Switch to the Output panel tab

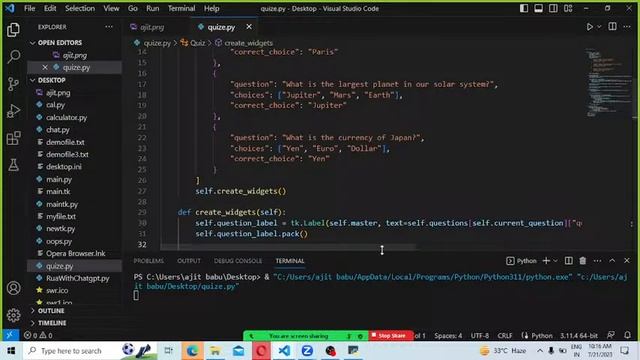[189, 261]
